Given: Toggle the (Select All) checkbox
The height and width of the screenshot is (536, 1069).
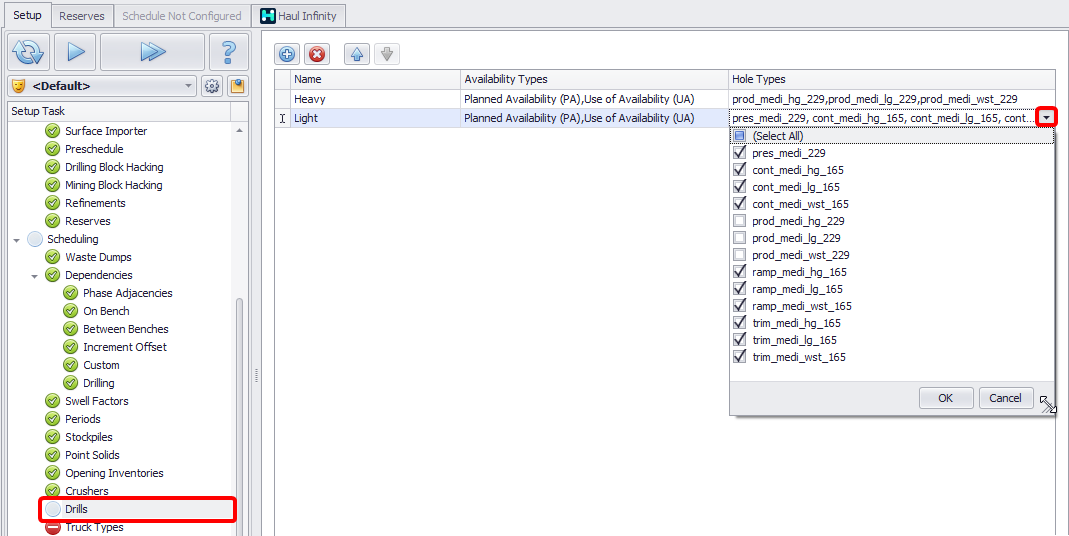Looking at the screenshot, I should point(739,136).
